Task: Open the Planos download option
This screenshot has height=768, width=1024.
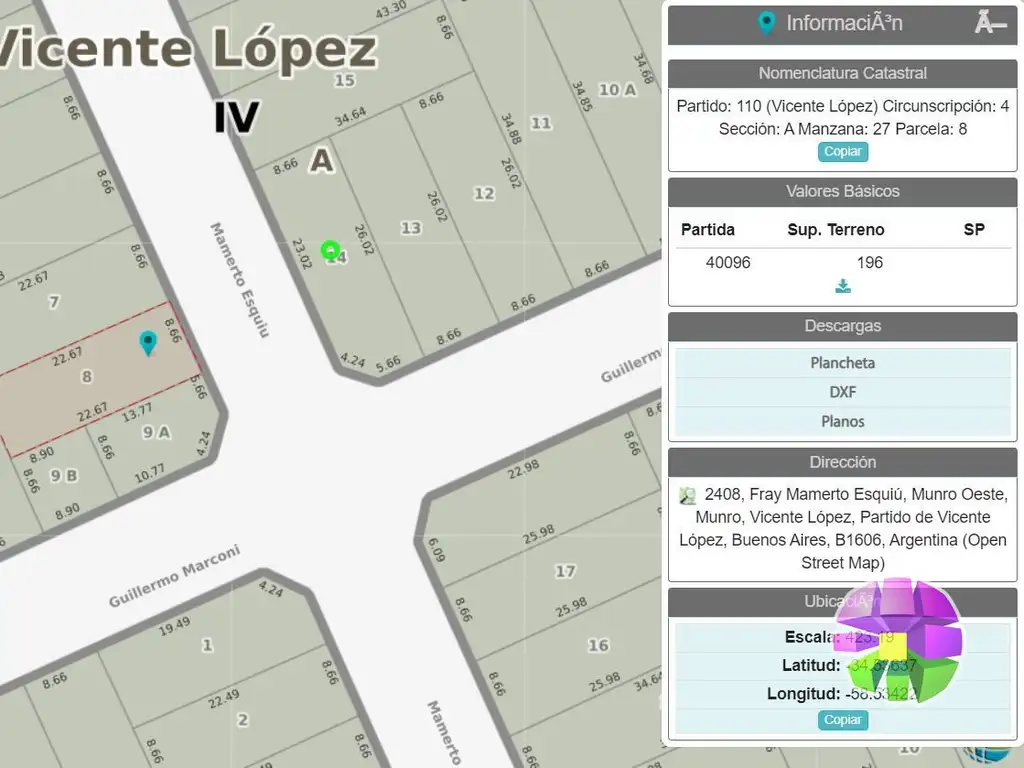Action: (842, 421)
